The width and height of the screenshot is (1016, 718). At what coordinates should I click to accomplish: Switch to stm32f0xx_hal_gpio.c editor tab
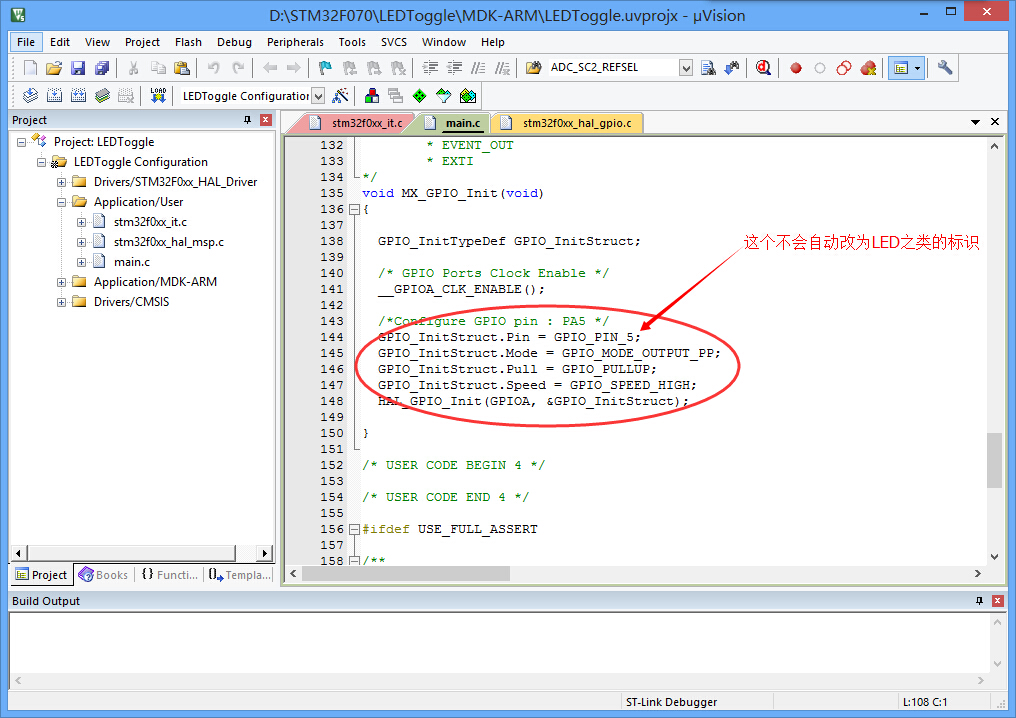[x=570, y=123]
